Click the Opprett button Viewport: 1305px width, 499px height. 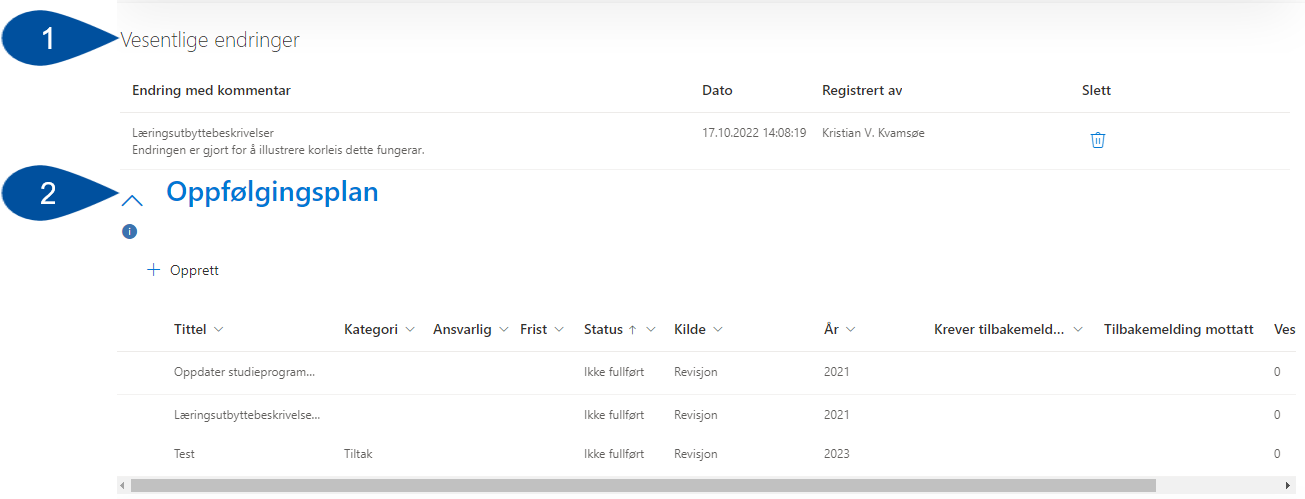point(183,270)
